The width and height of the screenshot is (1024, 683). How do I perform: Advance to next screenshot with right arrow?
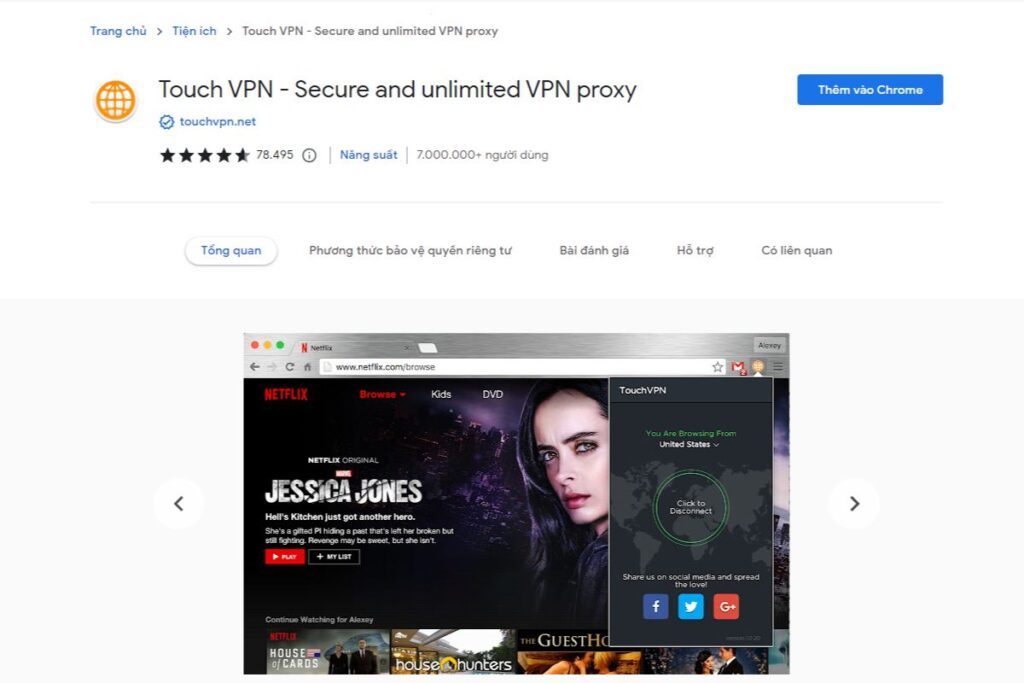click(855, 504)
